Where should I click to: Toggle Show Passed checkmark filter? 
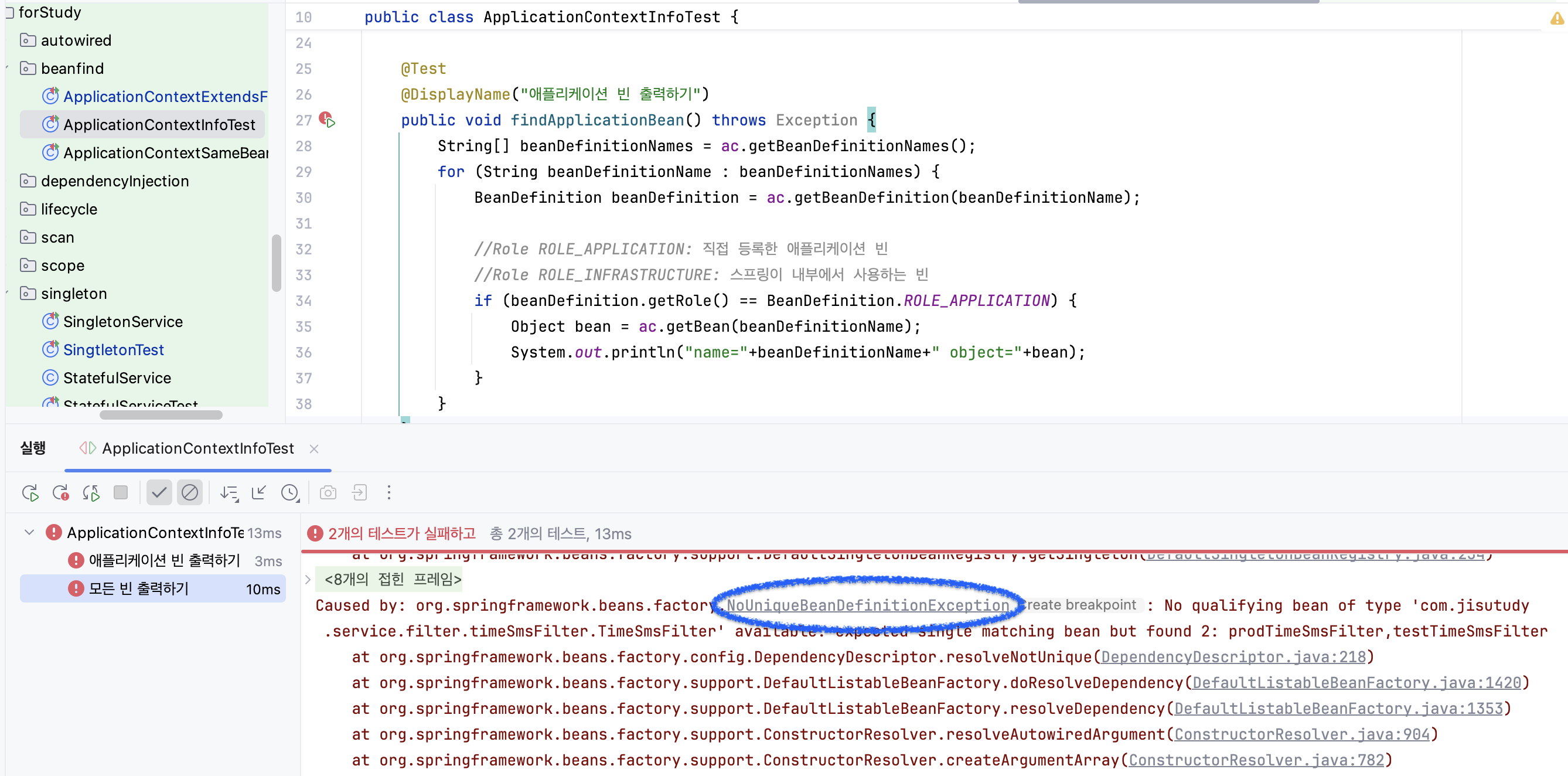coord(159,492)
